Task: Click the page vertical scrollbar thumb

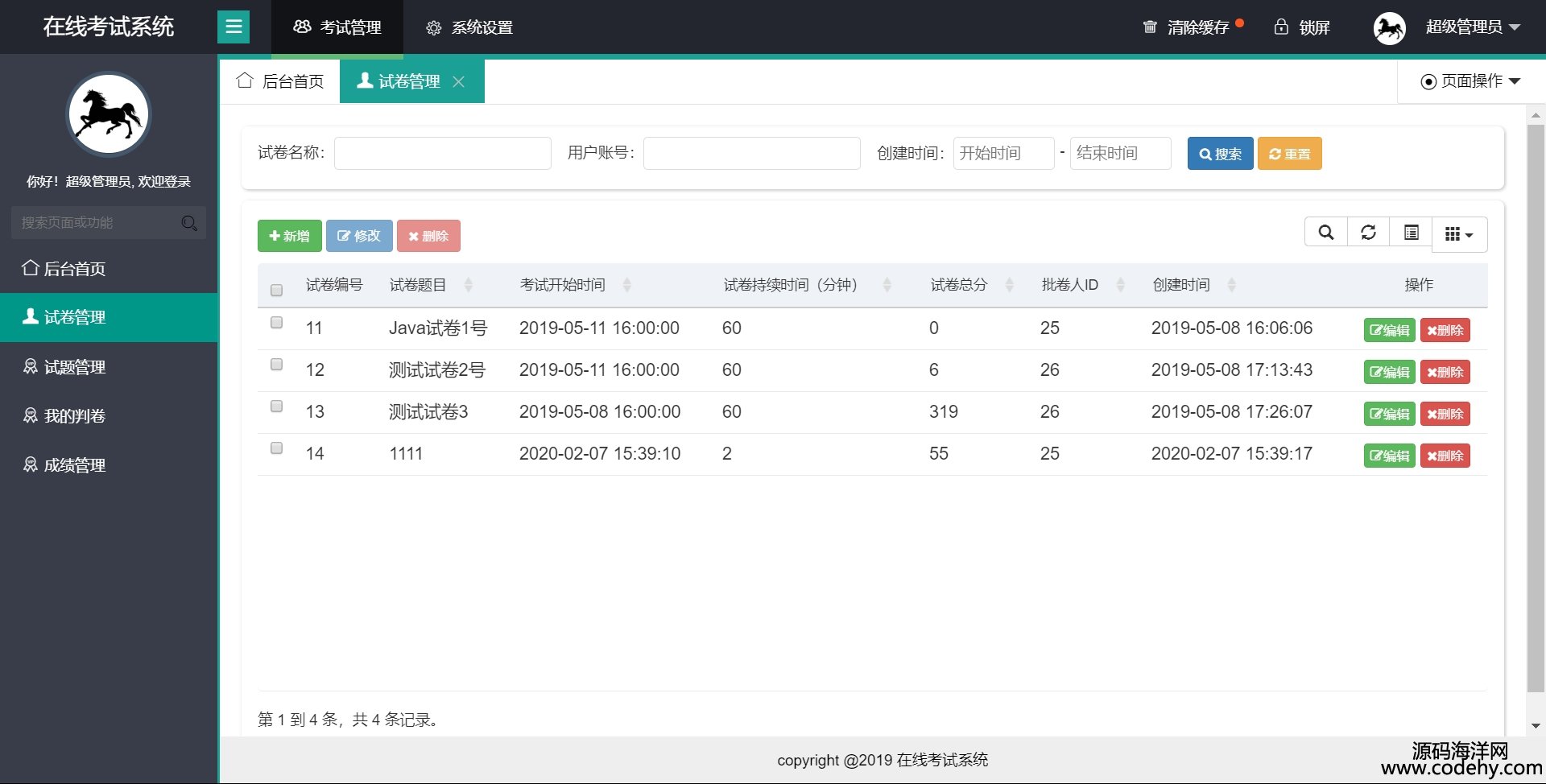Action: click(1536, 407)
